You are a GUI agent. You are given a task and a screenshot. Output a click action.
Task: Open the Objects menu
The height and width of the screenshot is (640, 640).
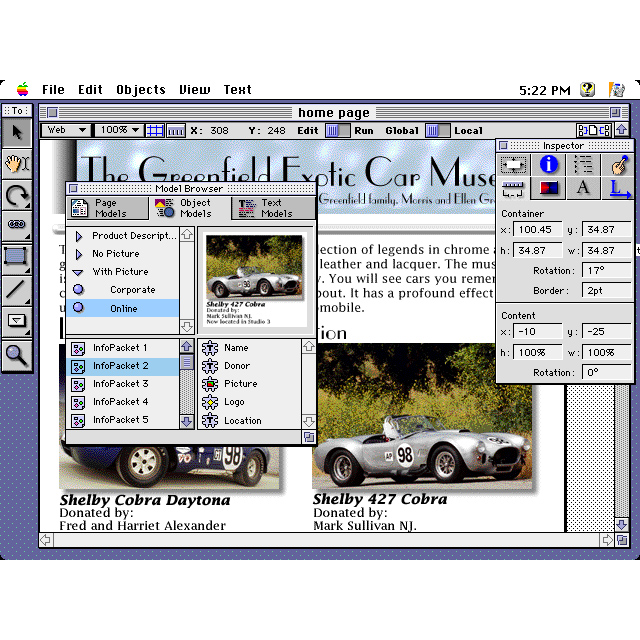pos(141,89)
